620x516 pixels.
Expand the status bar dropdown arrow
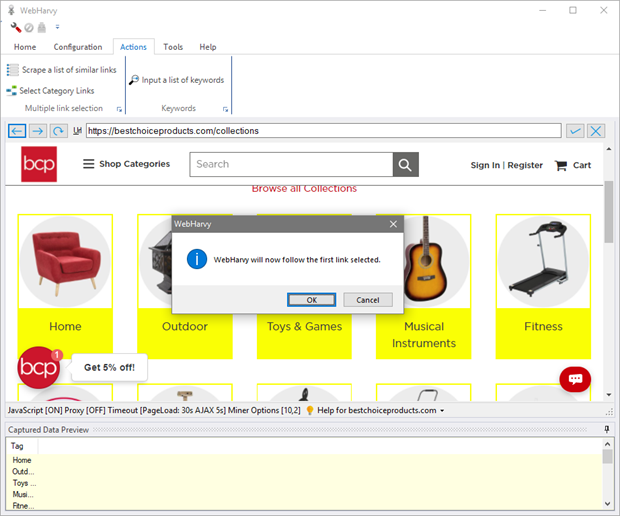[442, 411]
